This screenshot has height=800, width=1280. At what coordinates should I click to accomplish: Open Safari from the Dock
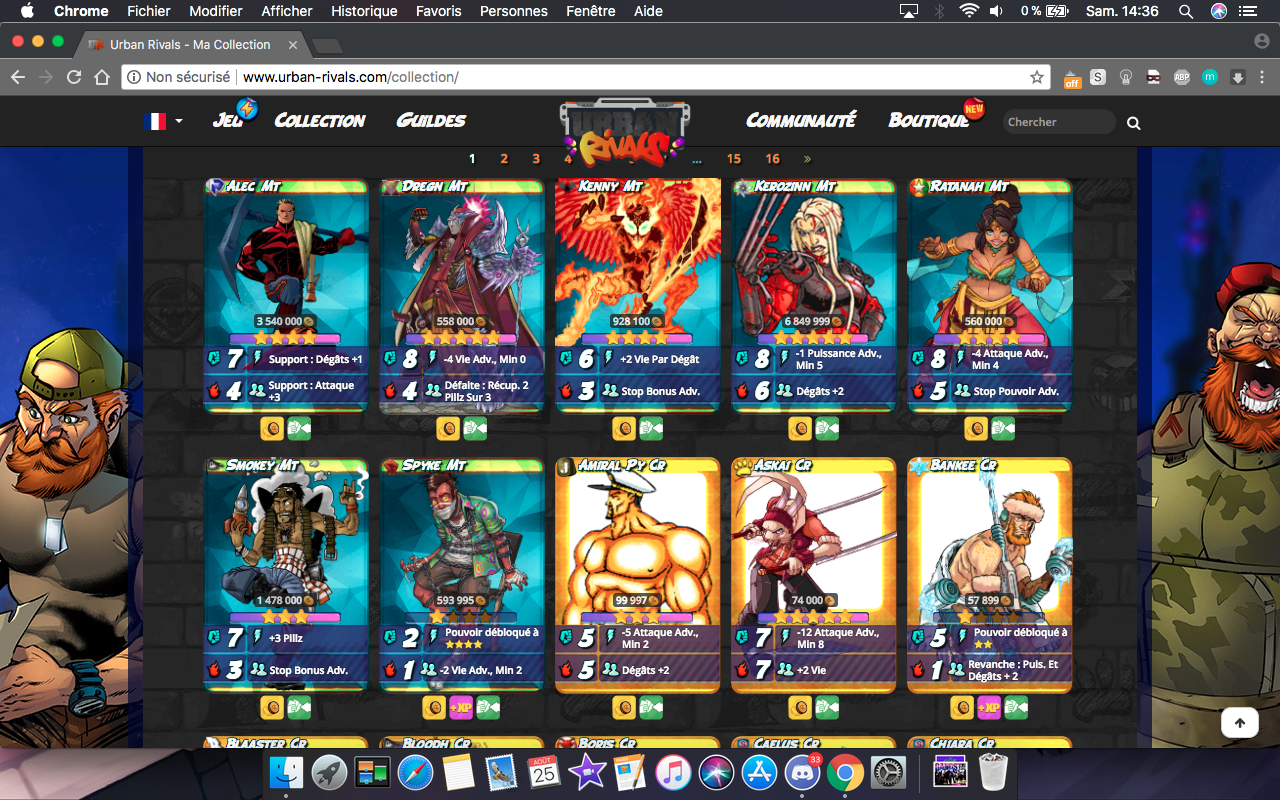416,772
